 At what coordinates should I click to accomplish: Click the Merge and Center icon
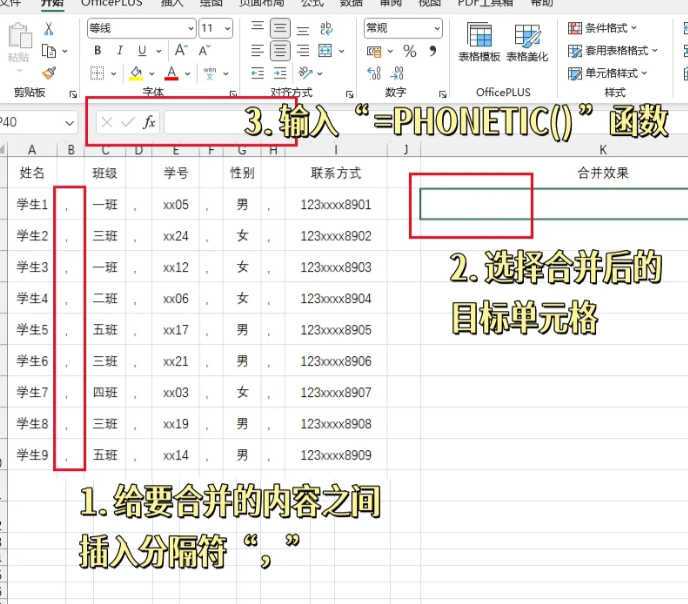click(325, 51)
